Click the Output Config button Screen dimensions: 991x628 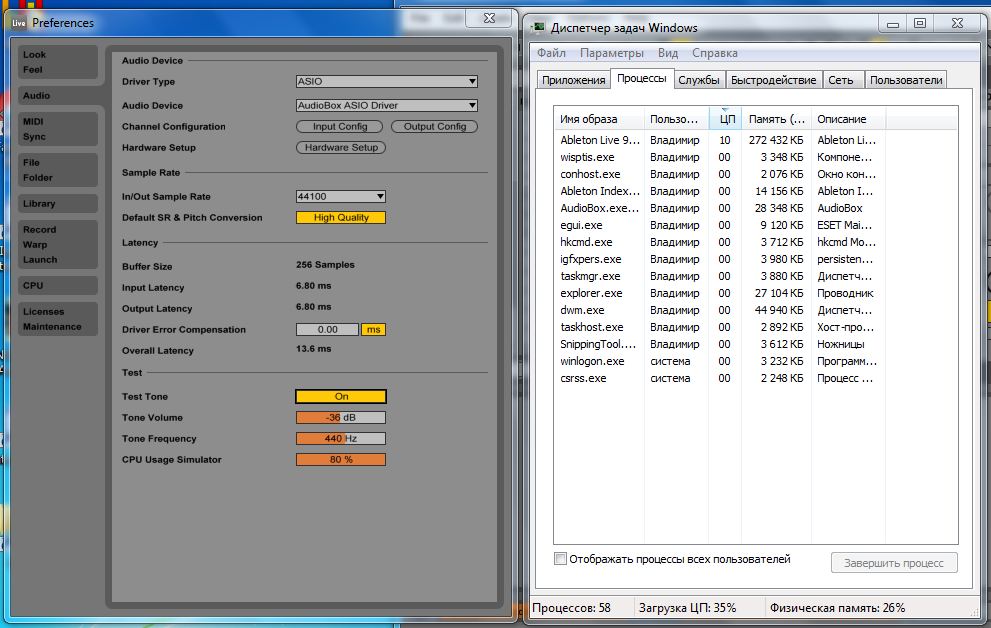tap(434, 126)
